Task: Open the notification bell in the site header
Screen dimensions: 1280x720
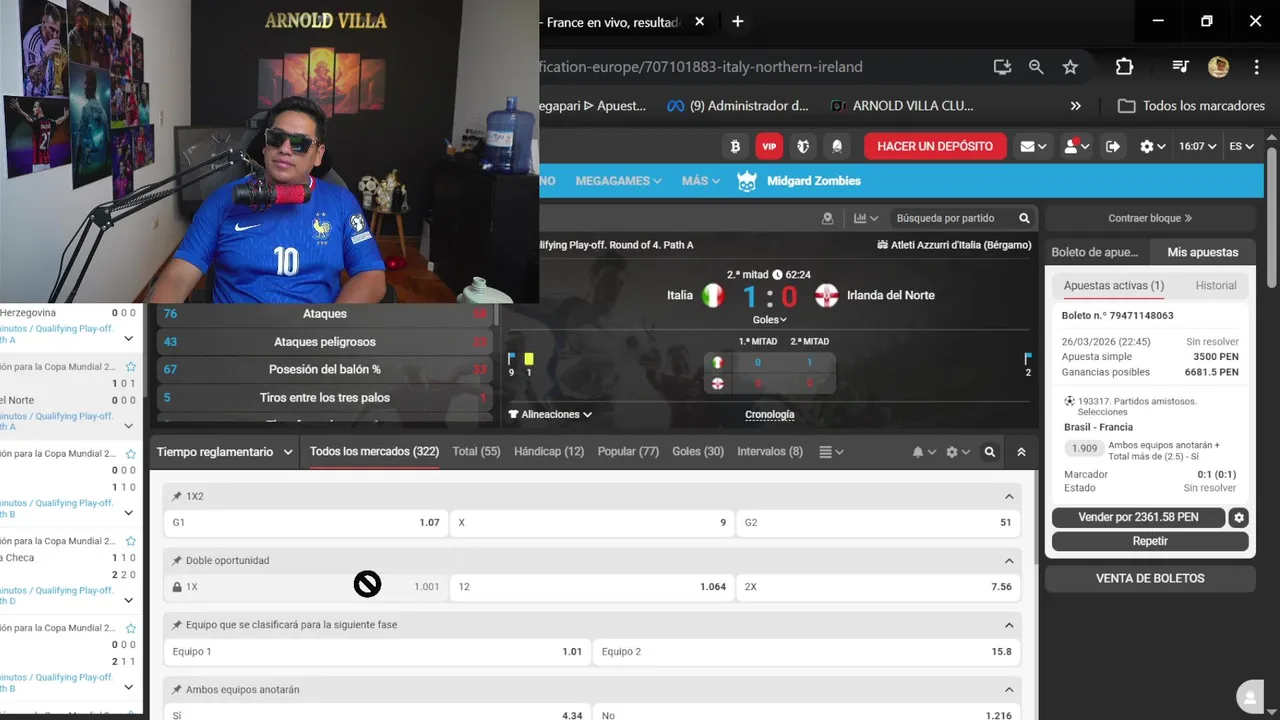Action: tap(837, 146)
